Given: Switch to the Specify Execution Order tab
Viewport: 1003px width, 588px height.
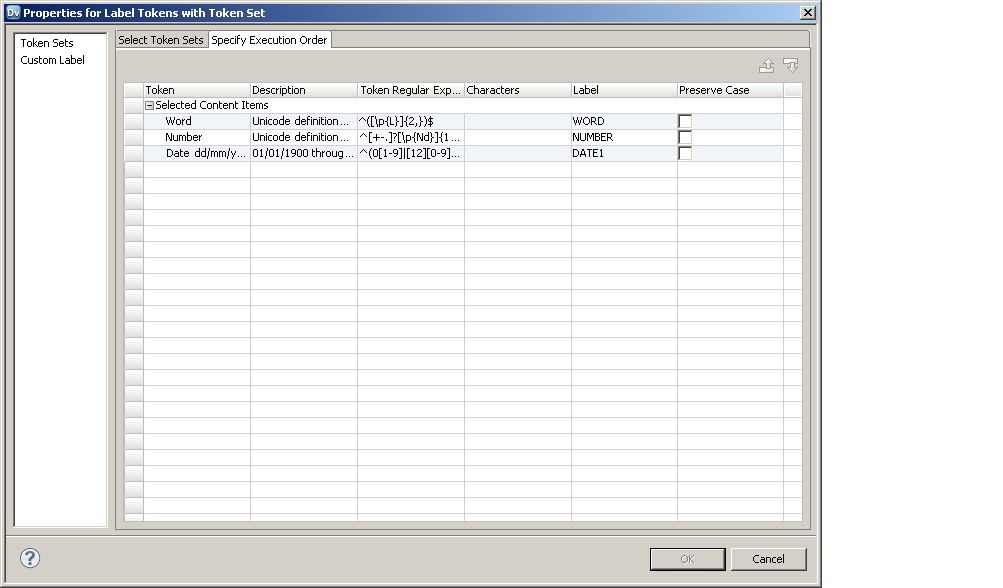Looking at the screenshot, I should [x=267, y=39].
